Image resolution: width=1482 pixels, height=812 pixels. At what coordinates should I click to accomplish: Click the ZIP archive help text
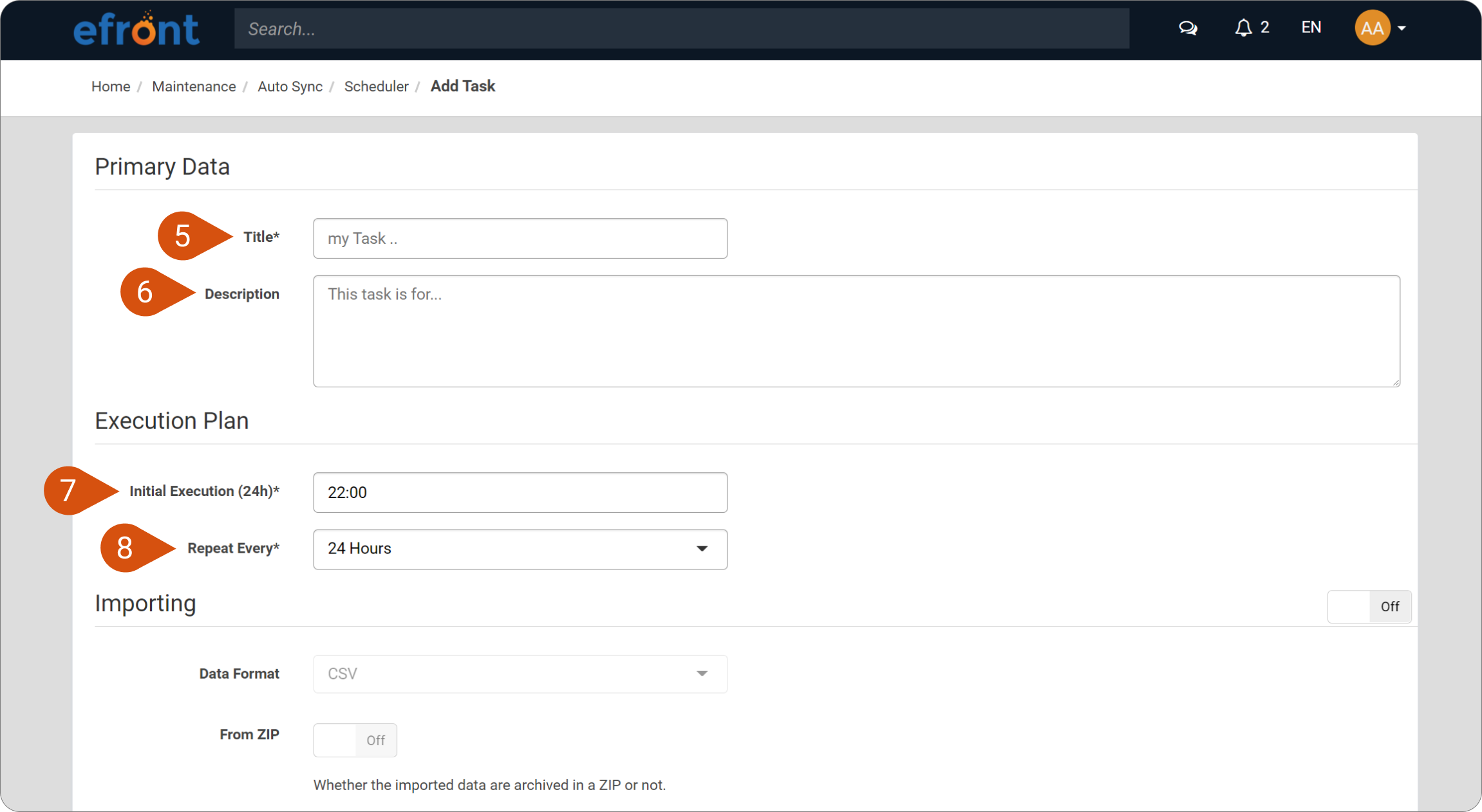coord(489,785)
